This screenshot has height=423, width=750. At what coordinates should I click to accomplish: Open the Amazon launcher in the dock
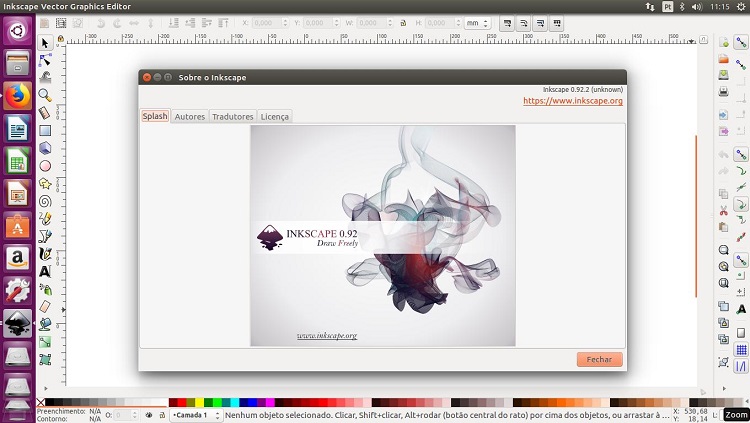click(18, 258)
